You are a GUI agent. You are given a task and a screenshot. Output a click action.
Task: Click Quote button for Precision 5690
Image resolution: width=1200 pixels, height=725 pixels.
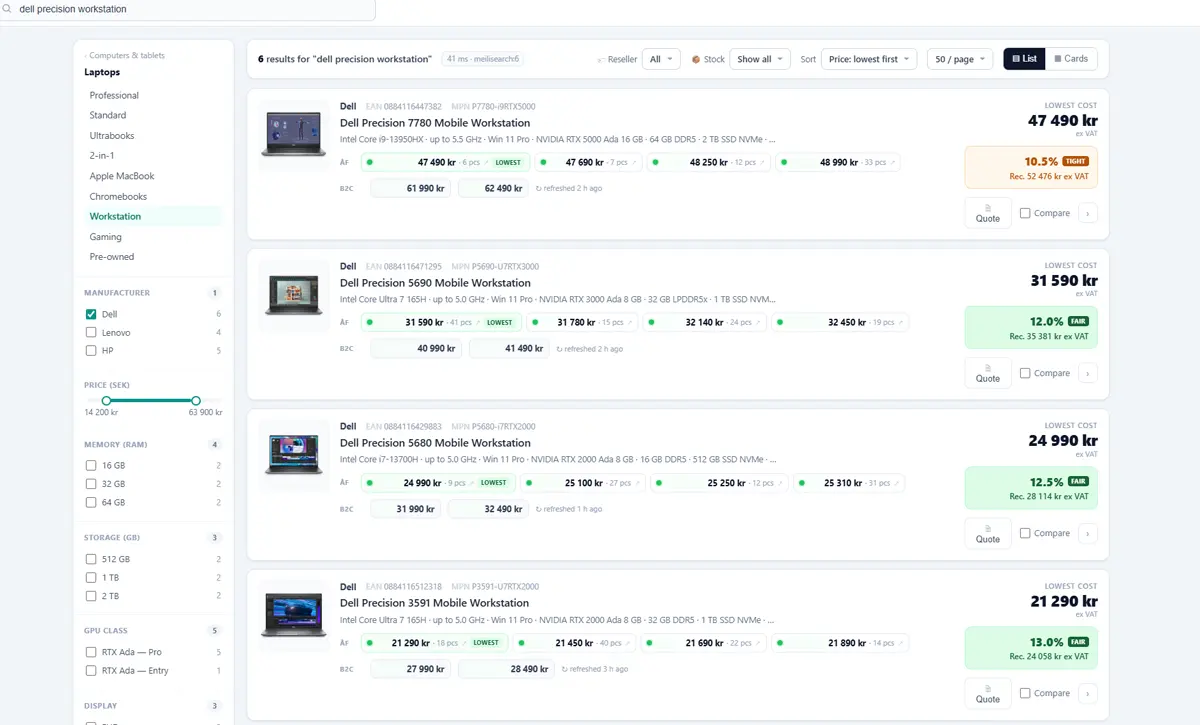coord(988,373)
